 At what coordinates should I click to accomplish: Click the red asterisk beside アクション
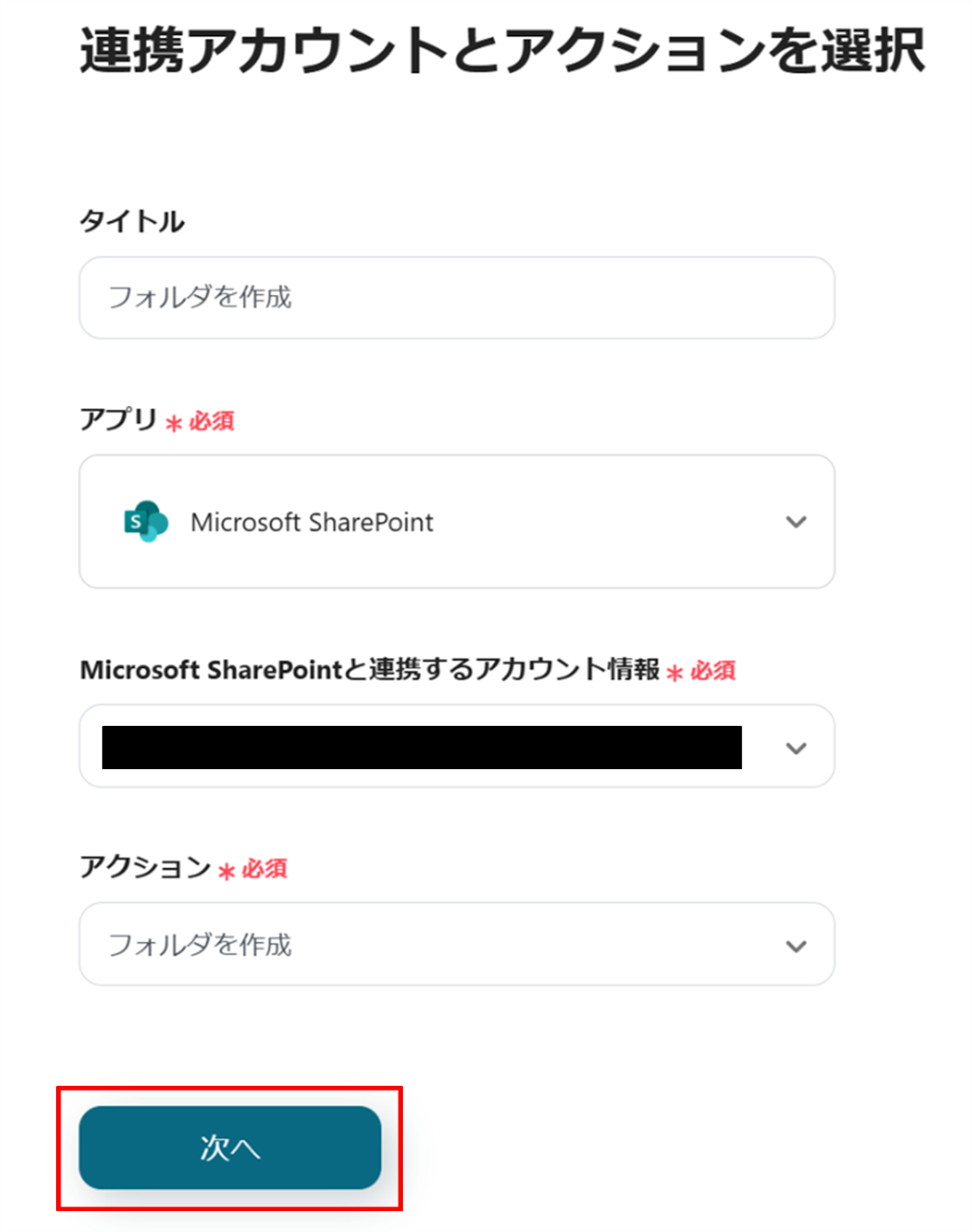click(x=226, y=872)
